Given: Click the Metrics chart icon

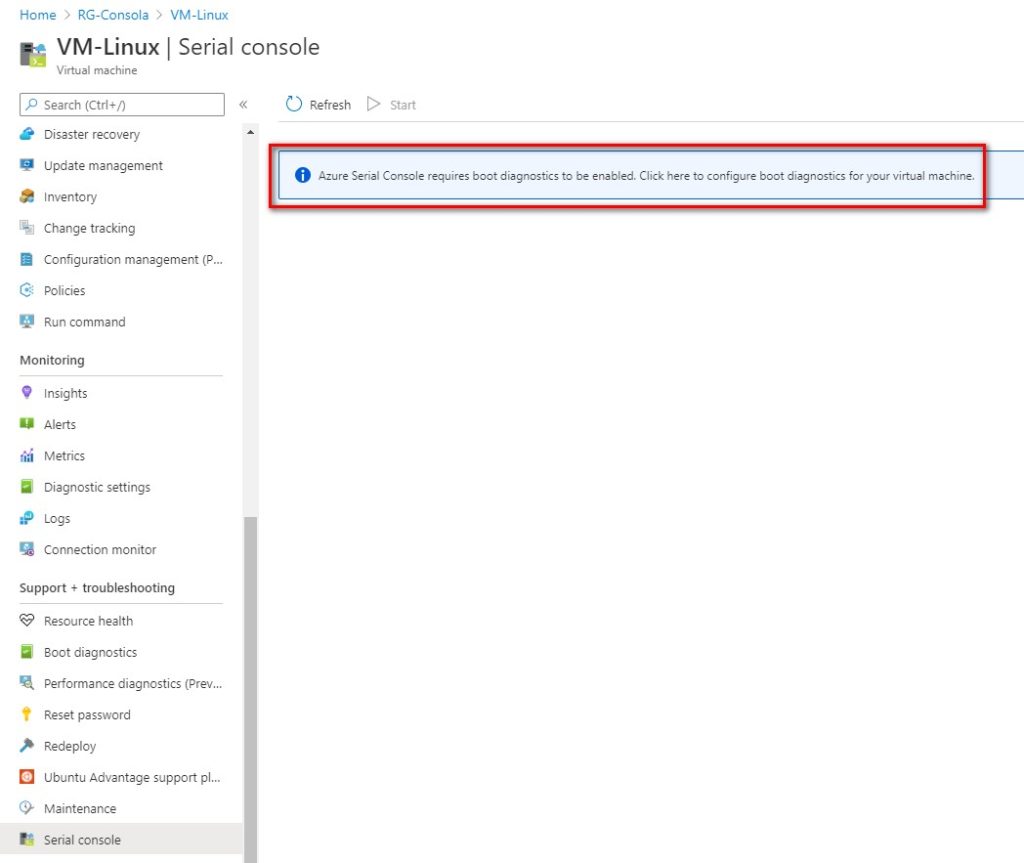Looking at the screenshot, I should tap(27, 455).
